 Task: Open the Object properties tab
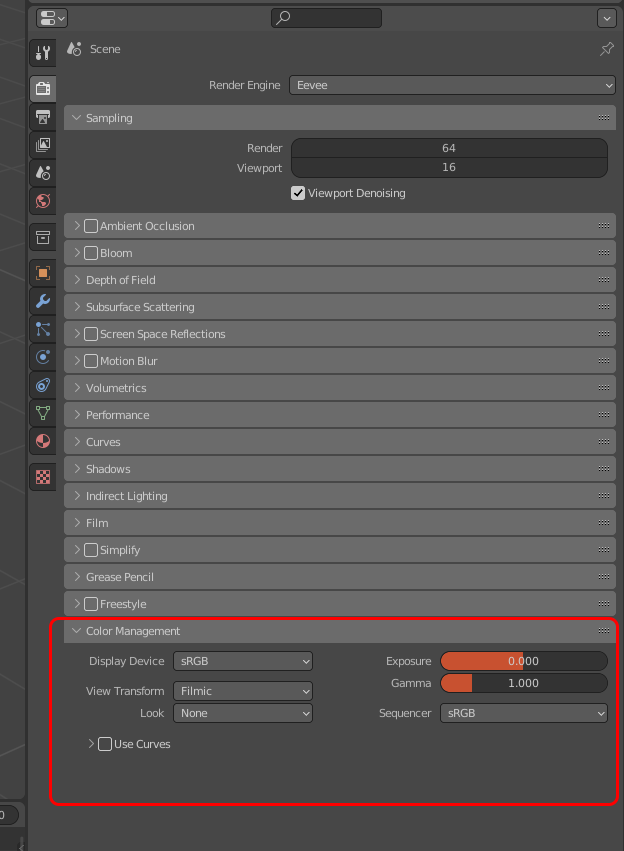click(x=43, y=272)
